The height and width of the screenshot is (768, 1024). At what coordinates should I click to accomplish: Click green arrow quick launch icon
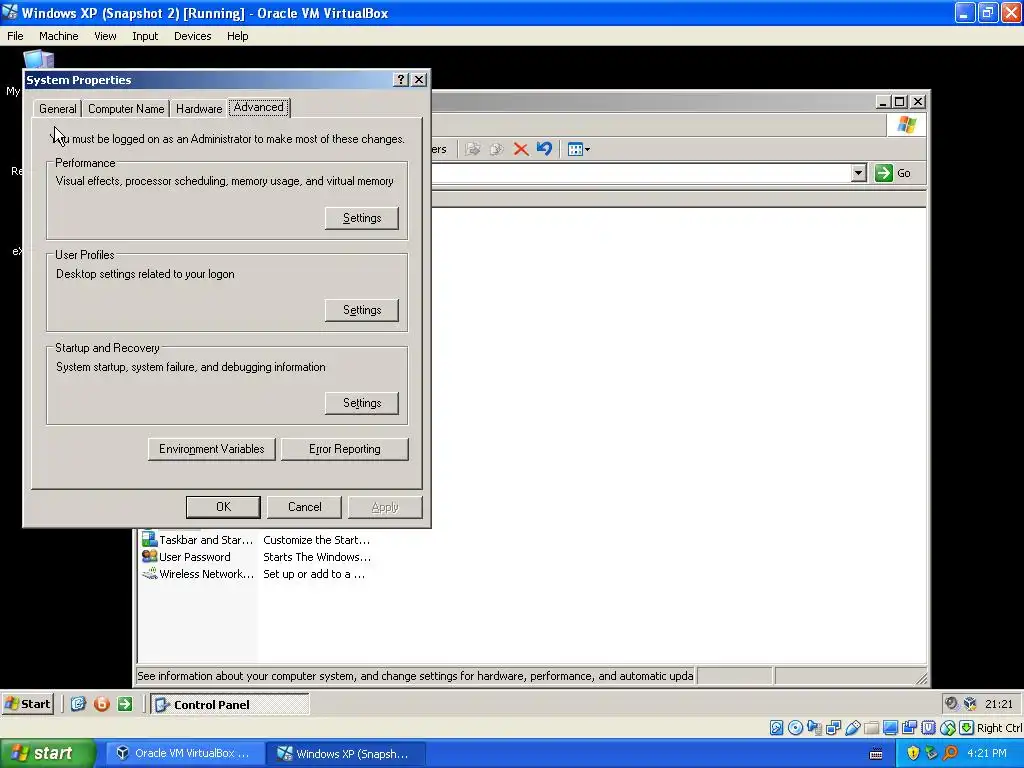click(125, 704)
